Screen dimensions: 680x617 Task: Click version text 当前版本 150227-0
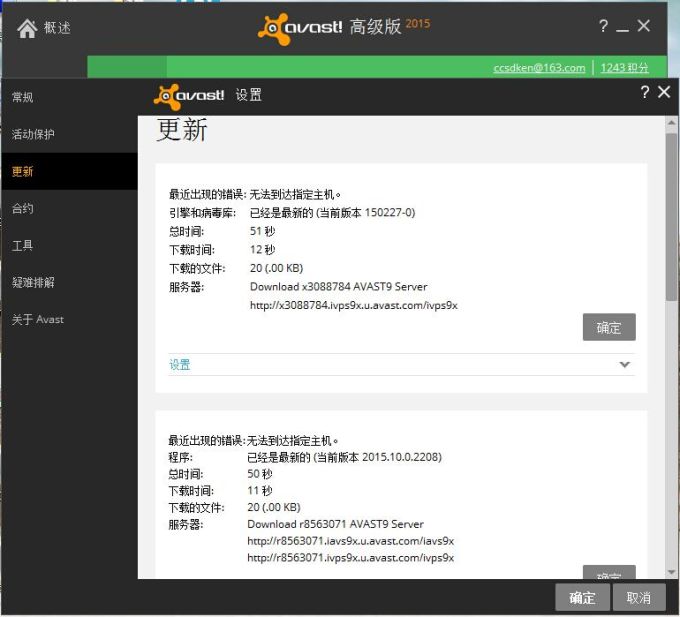(366, 212)
